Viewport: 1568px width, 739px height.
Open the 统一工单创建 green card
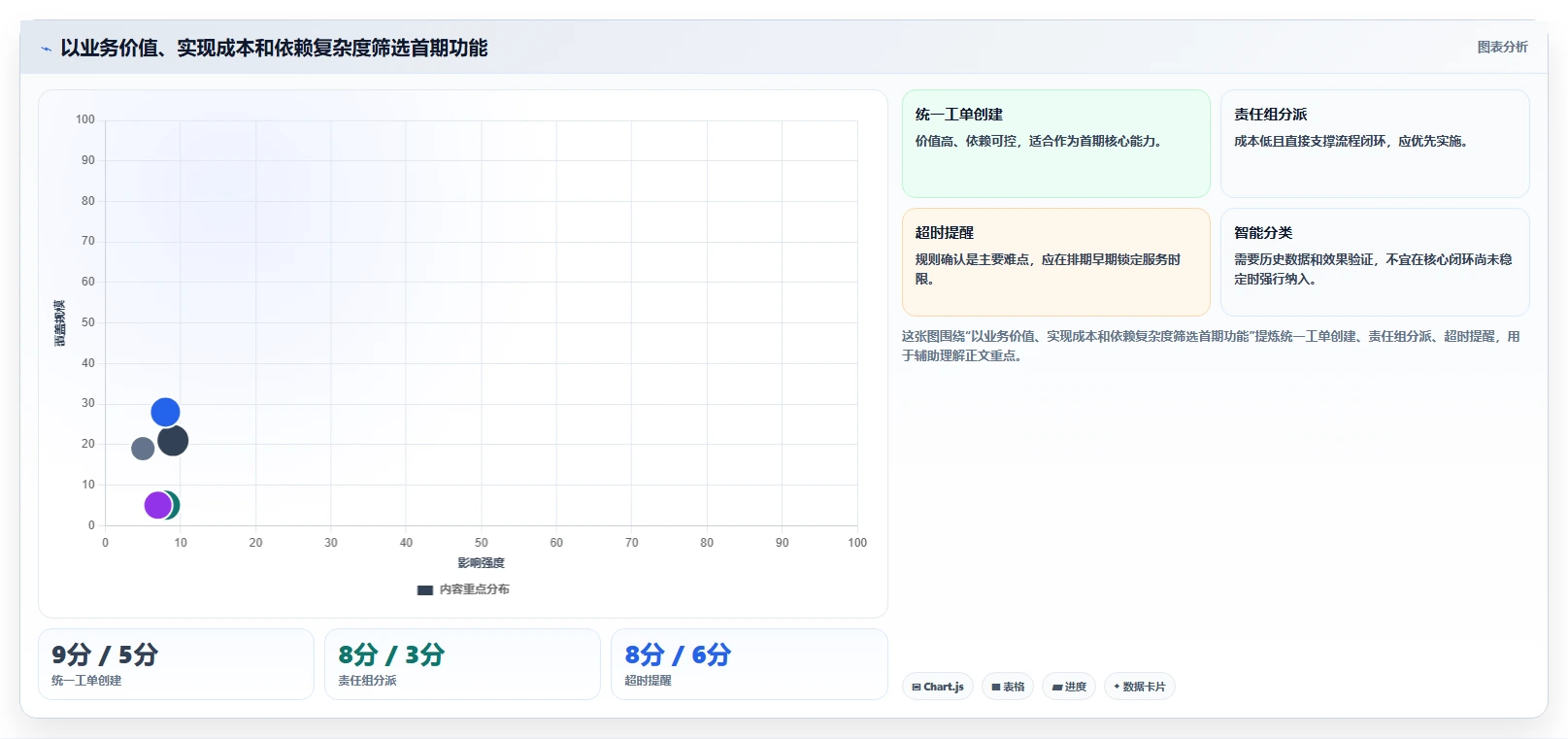[x=1055, y=144]
